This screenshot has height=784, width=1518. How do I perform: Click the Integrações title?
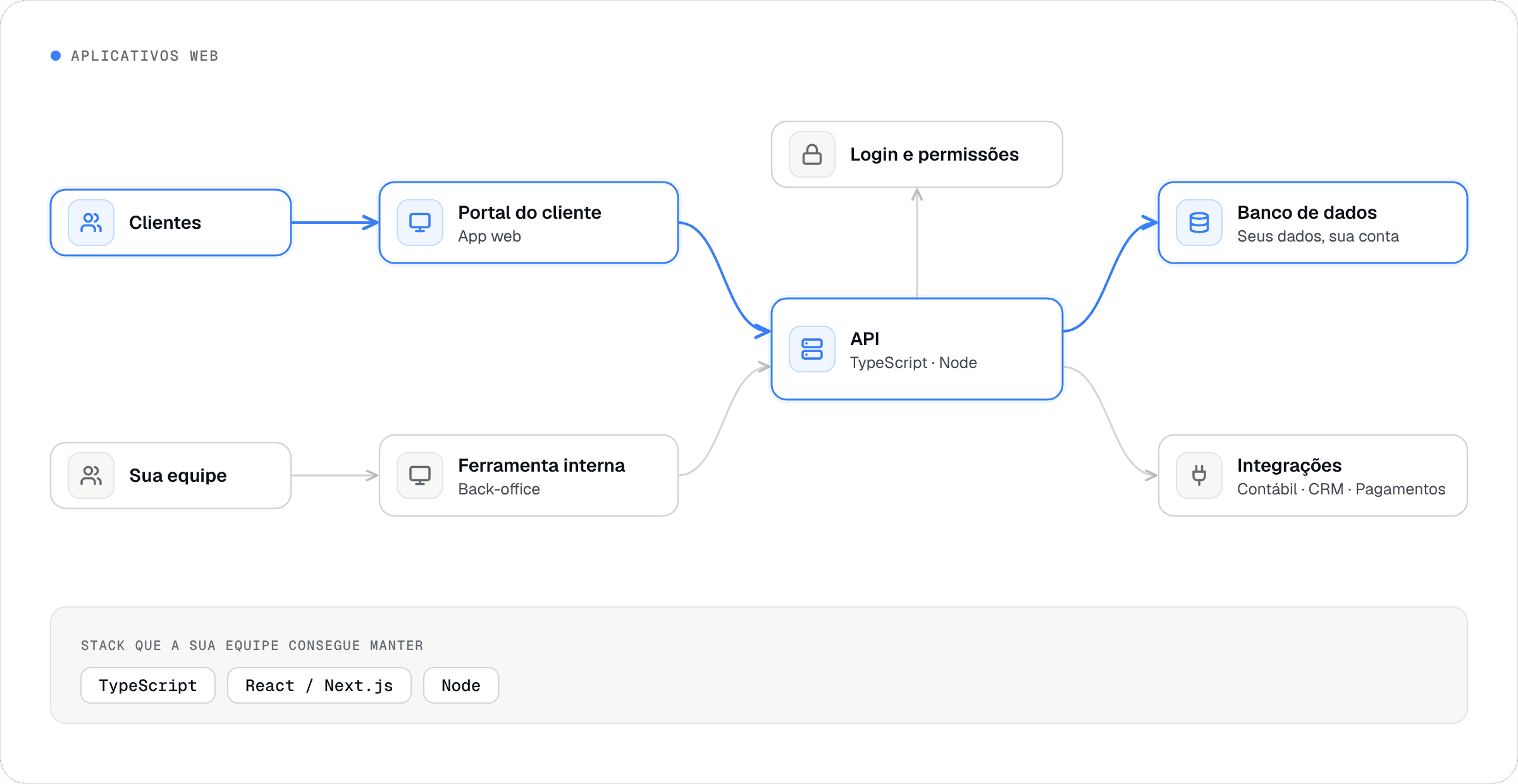coord(1289,466)
